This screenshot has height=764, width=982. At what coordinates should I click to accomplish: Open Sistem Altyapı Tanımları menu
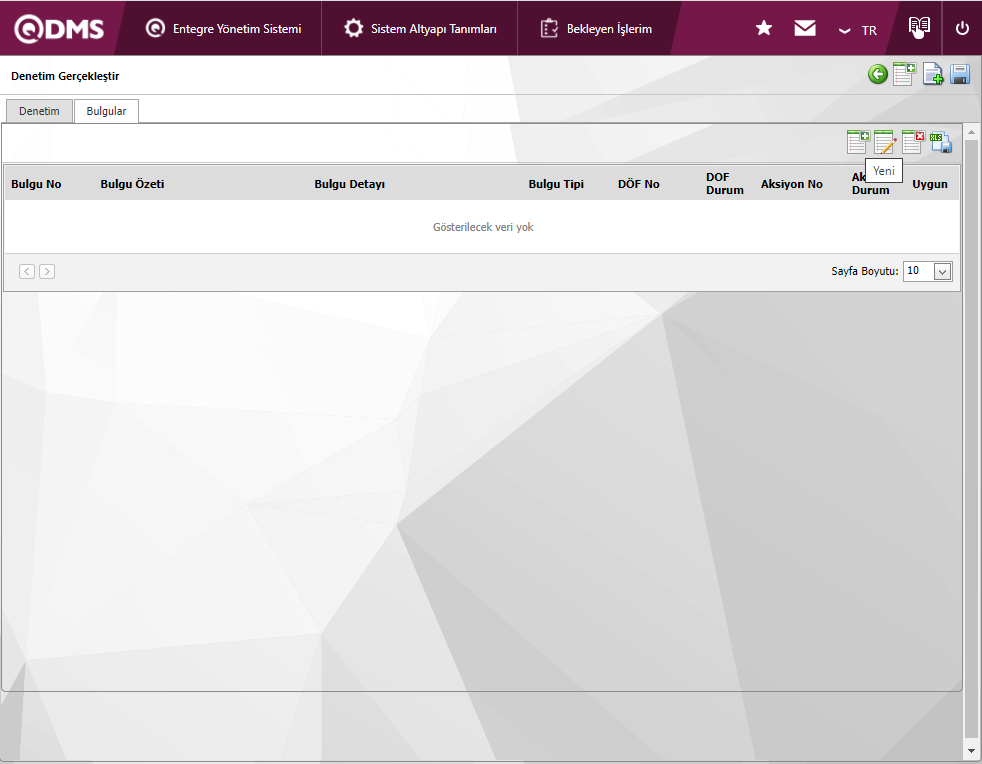point(420,29)
